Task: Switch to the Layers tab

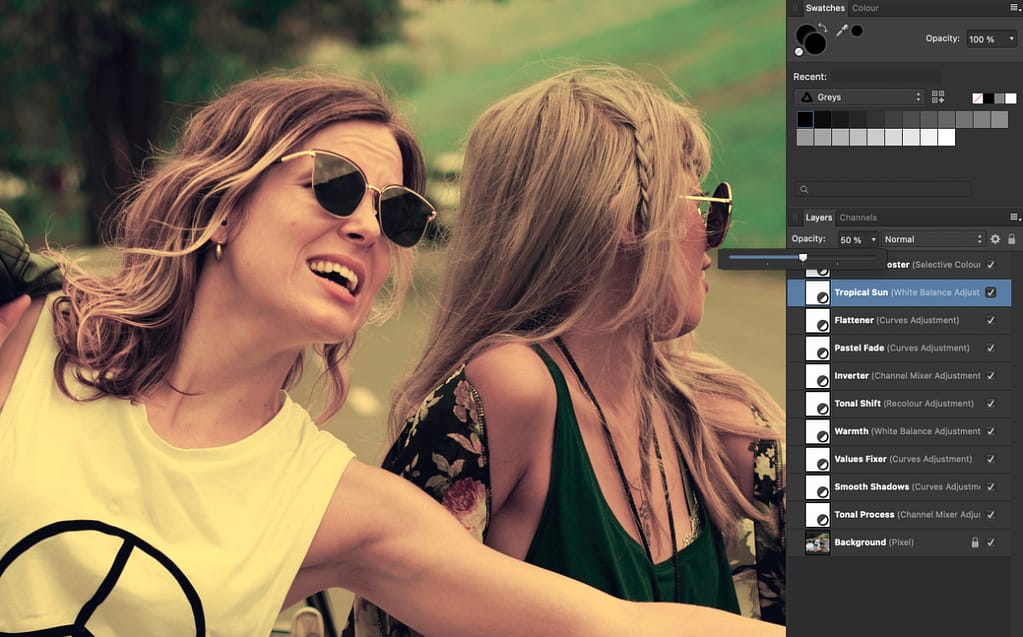Action: tap(818, 217)
